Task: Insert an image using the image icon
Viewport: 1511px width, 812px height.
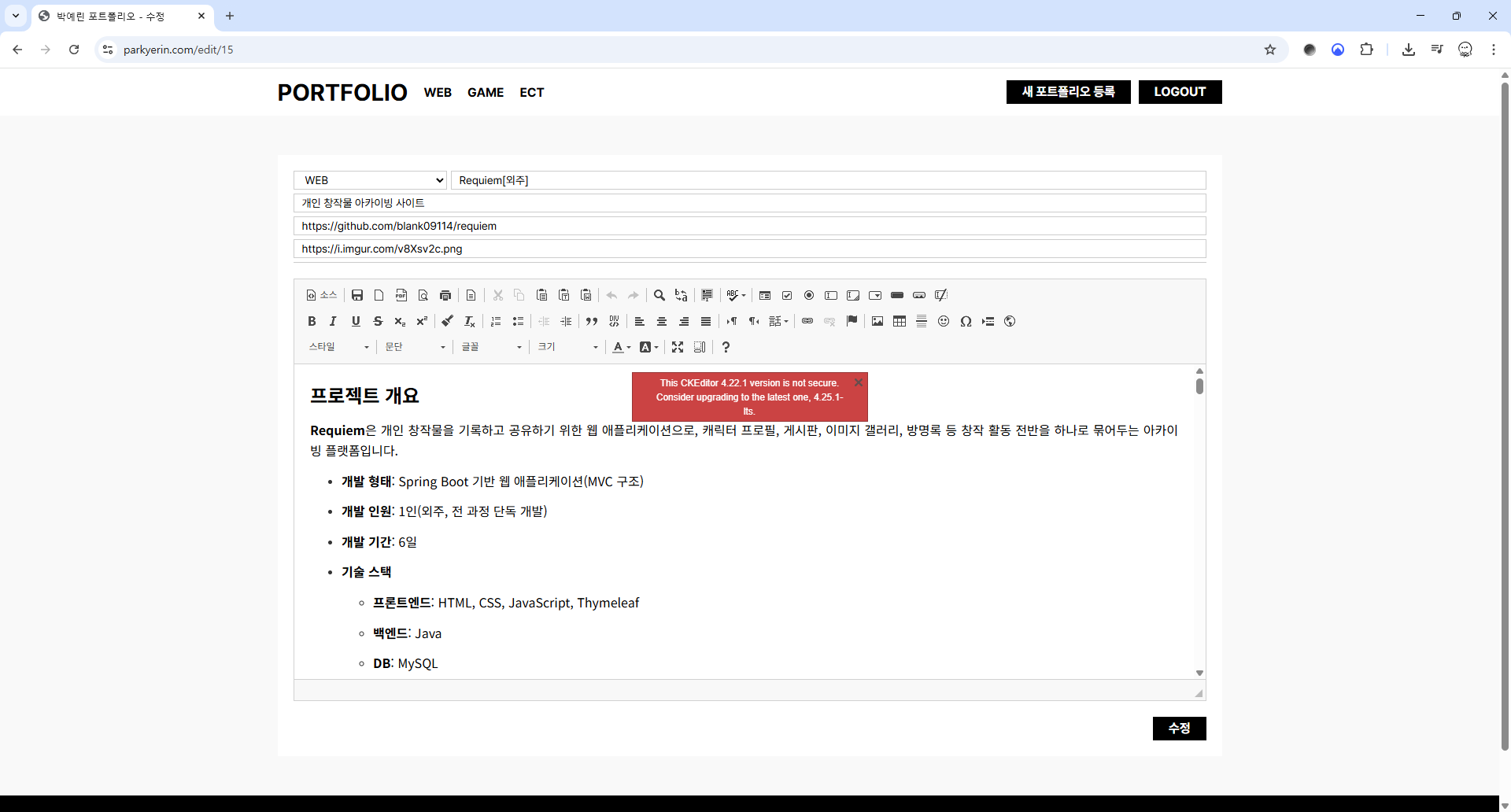Action: (x=877, y=321)
